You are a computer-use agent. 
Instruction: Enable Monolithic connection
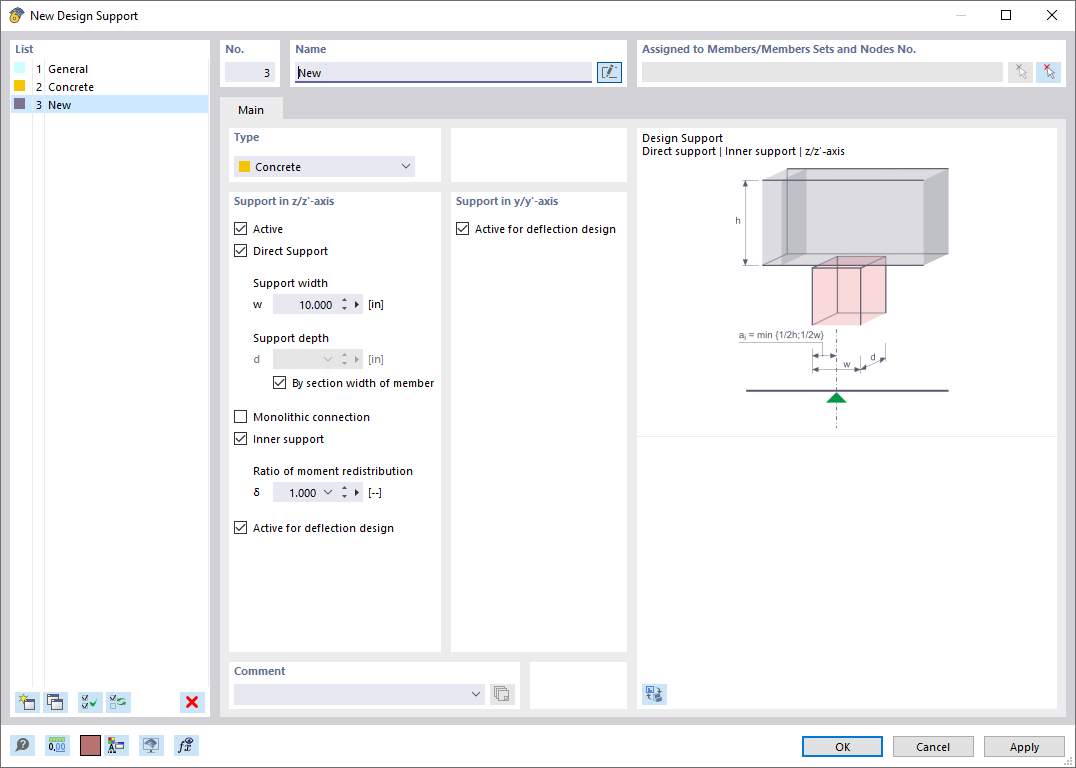point(240,417)
